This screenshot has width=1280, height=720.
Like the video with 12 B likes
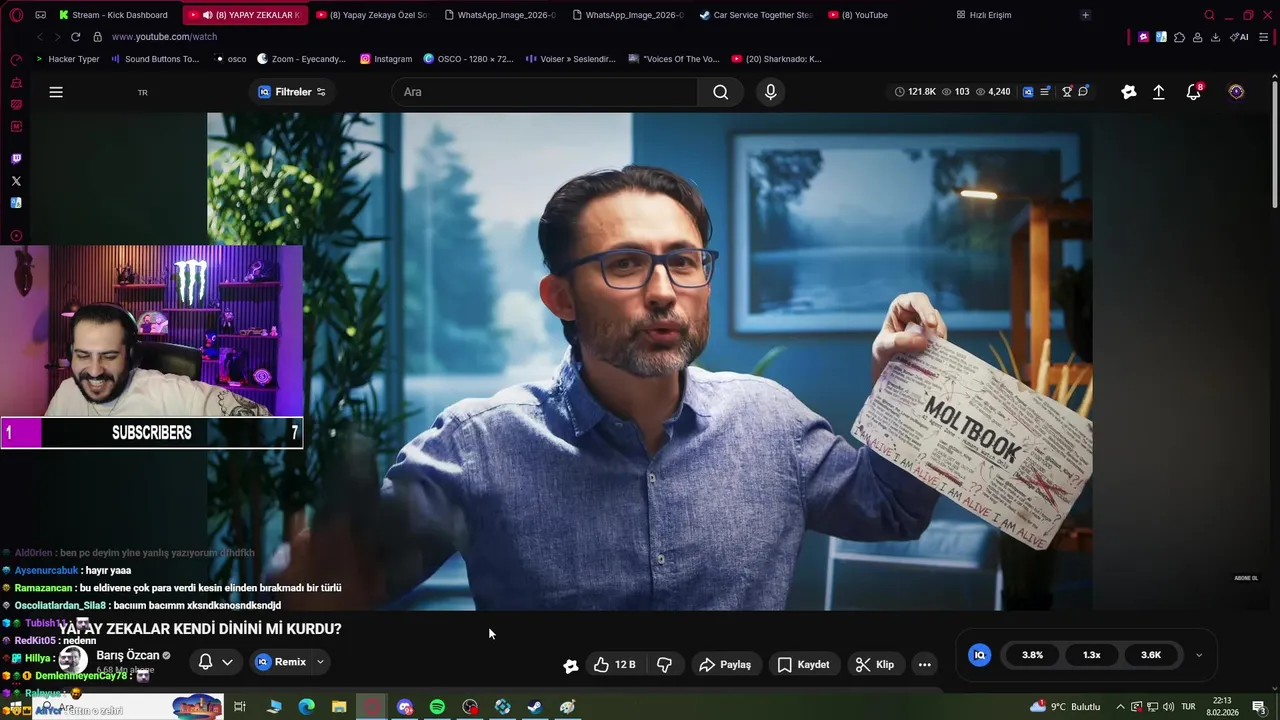click(x=614, y=665)
